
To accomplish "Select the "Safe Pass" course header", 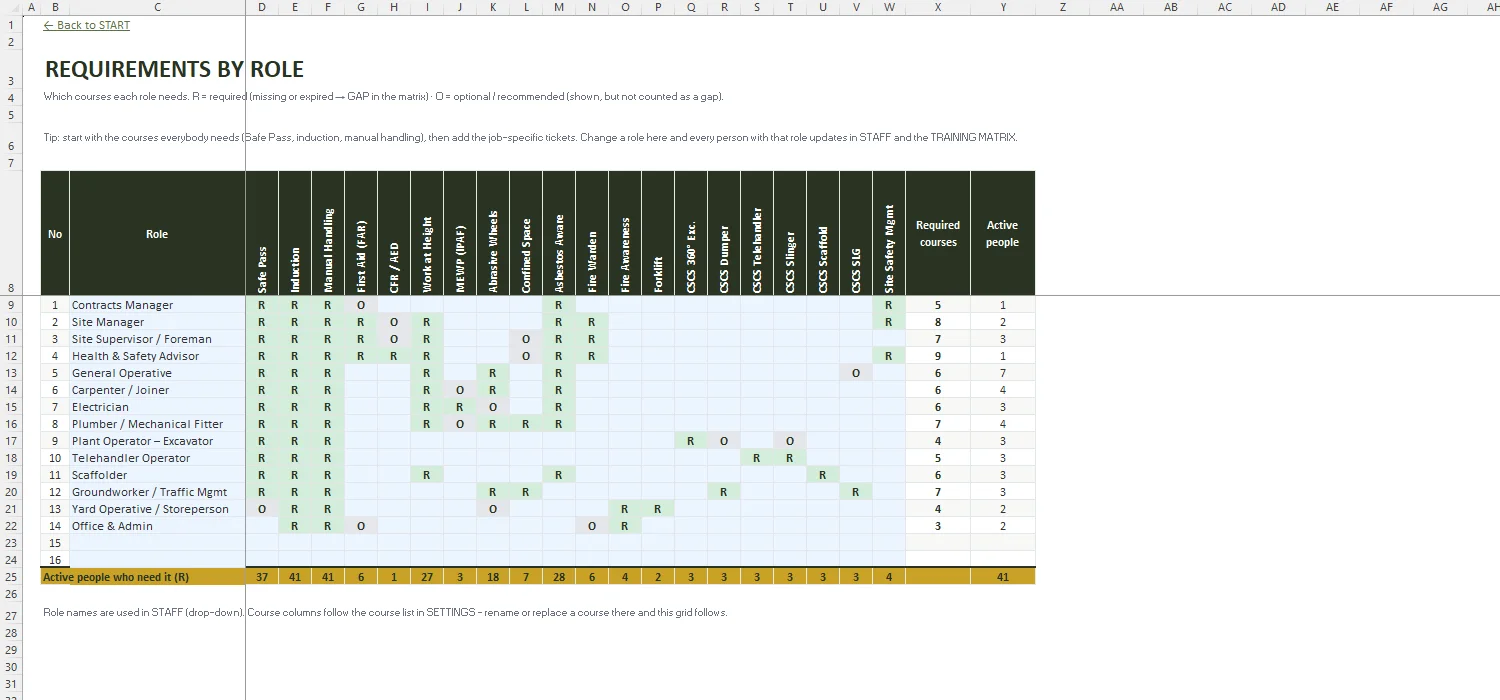I will click(262, 233).
